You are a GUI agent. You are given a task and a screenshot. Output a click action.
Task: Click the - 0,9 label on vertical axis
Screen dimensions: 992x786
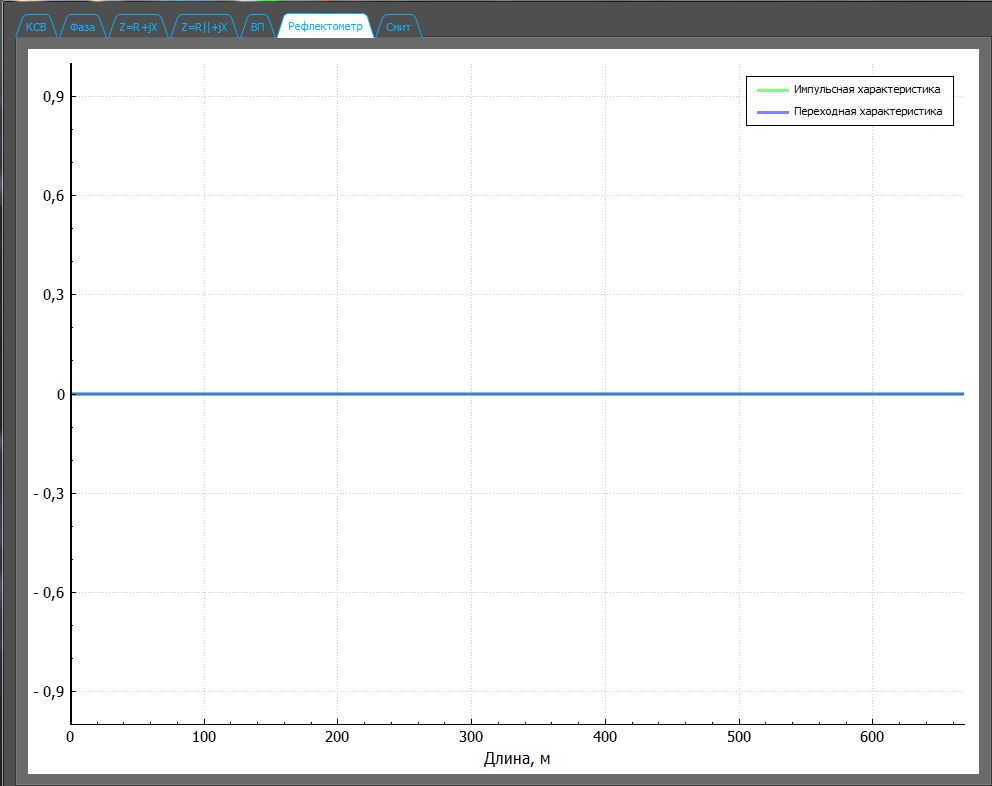(47, 692)
